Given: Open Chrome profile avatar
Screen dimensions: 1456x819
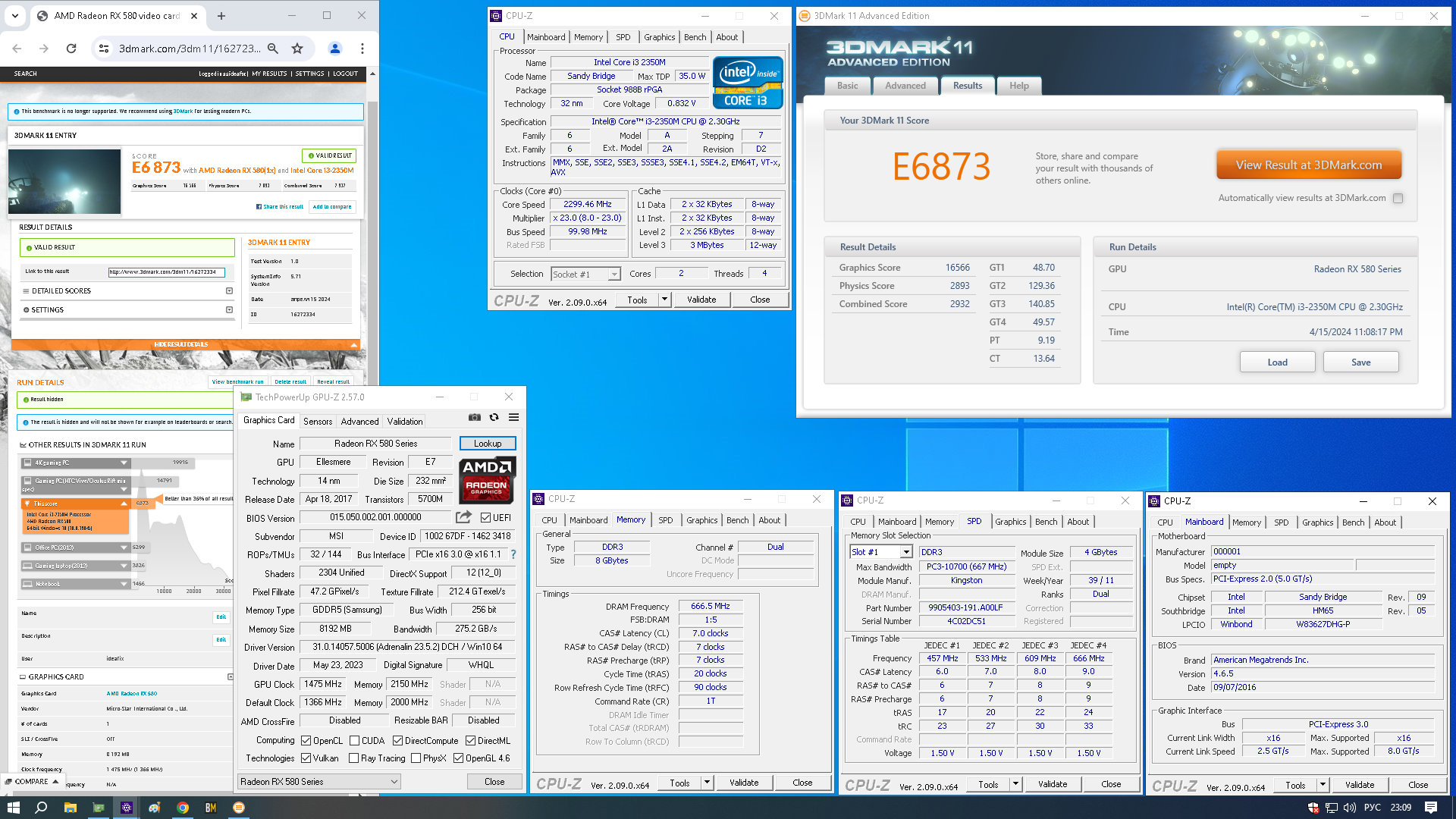Looking at the screenshot, I should click(334, 49).
